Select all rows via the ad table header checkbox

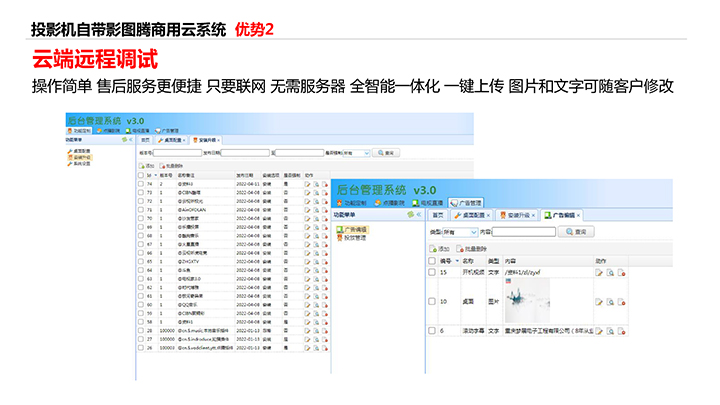click(x=432, y=260)
